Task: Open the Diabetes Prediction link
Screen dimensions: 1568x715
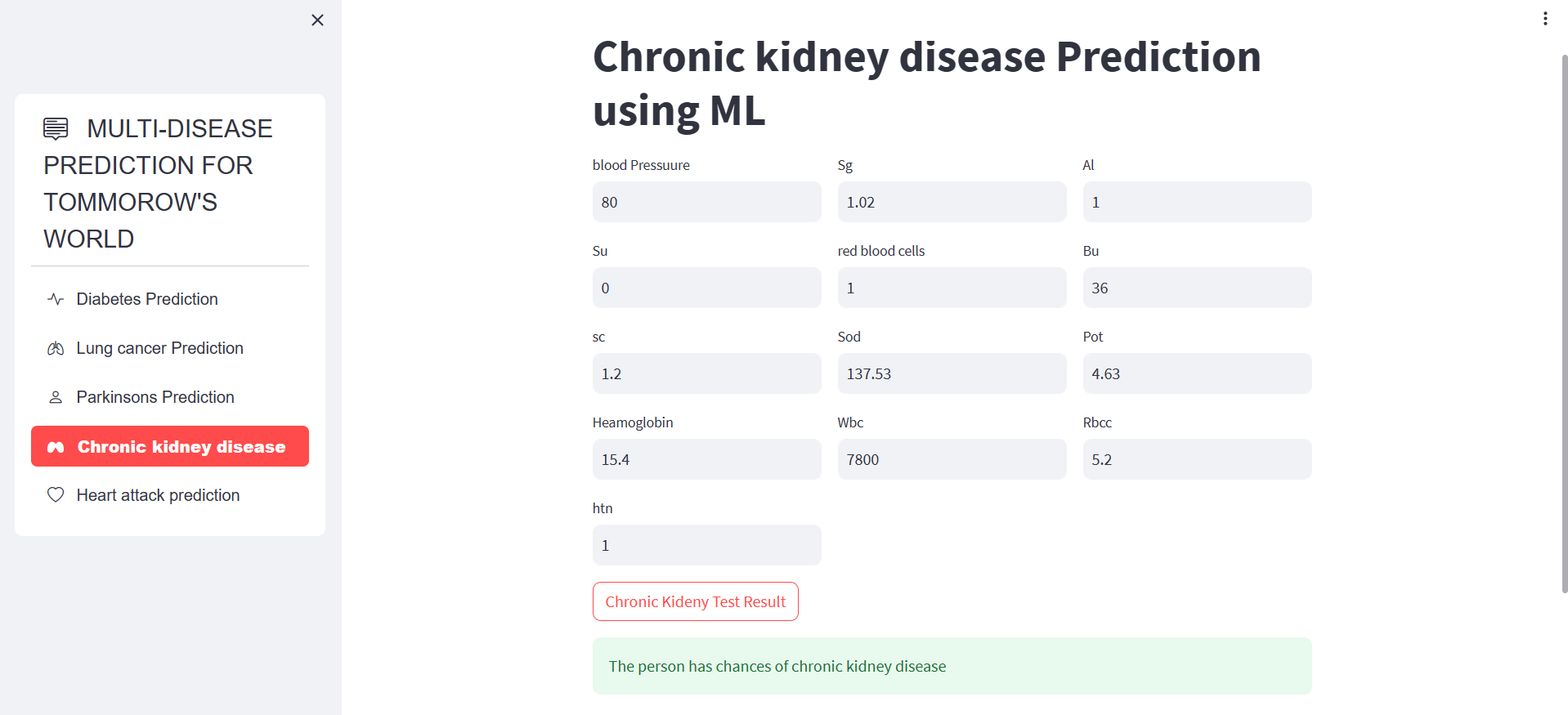Action: [x=146, y=299]
